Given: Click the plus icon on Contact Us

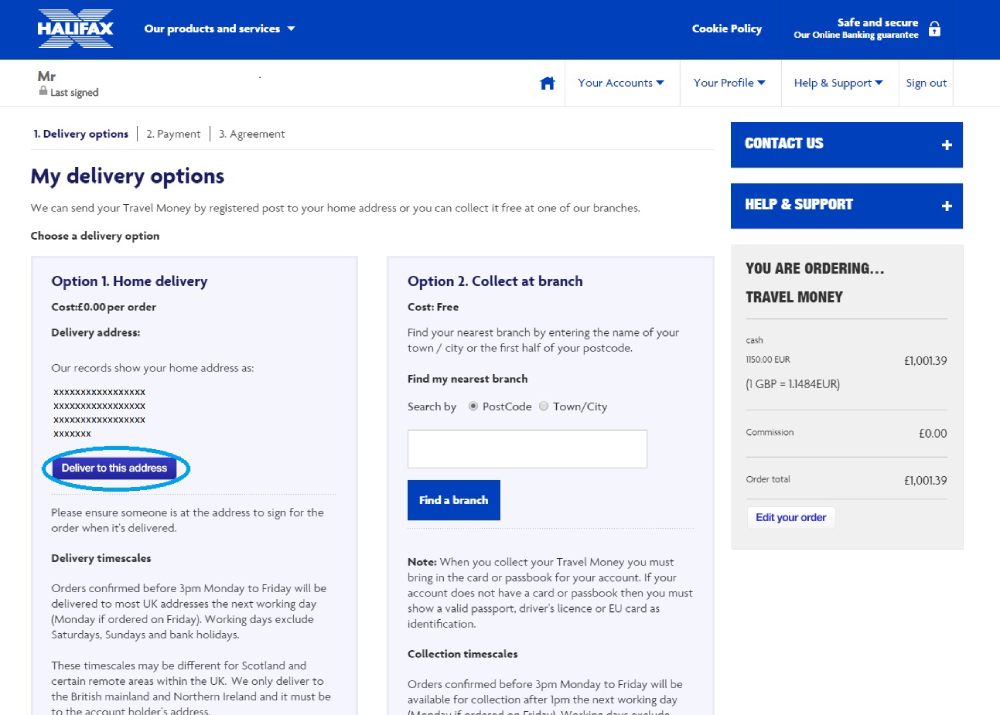Looking at the screenshot, I should 946,145.
